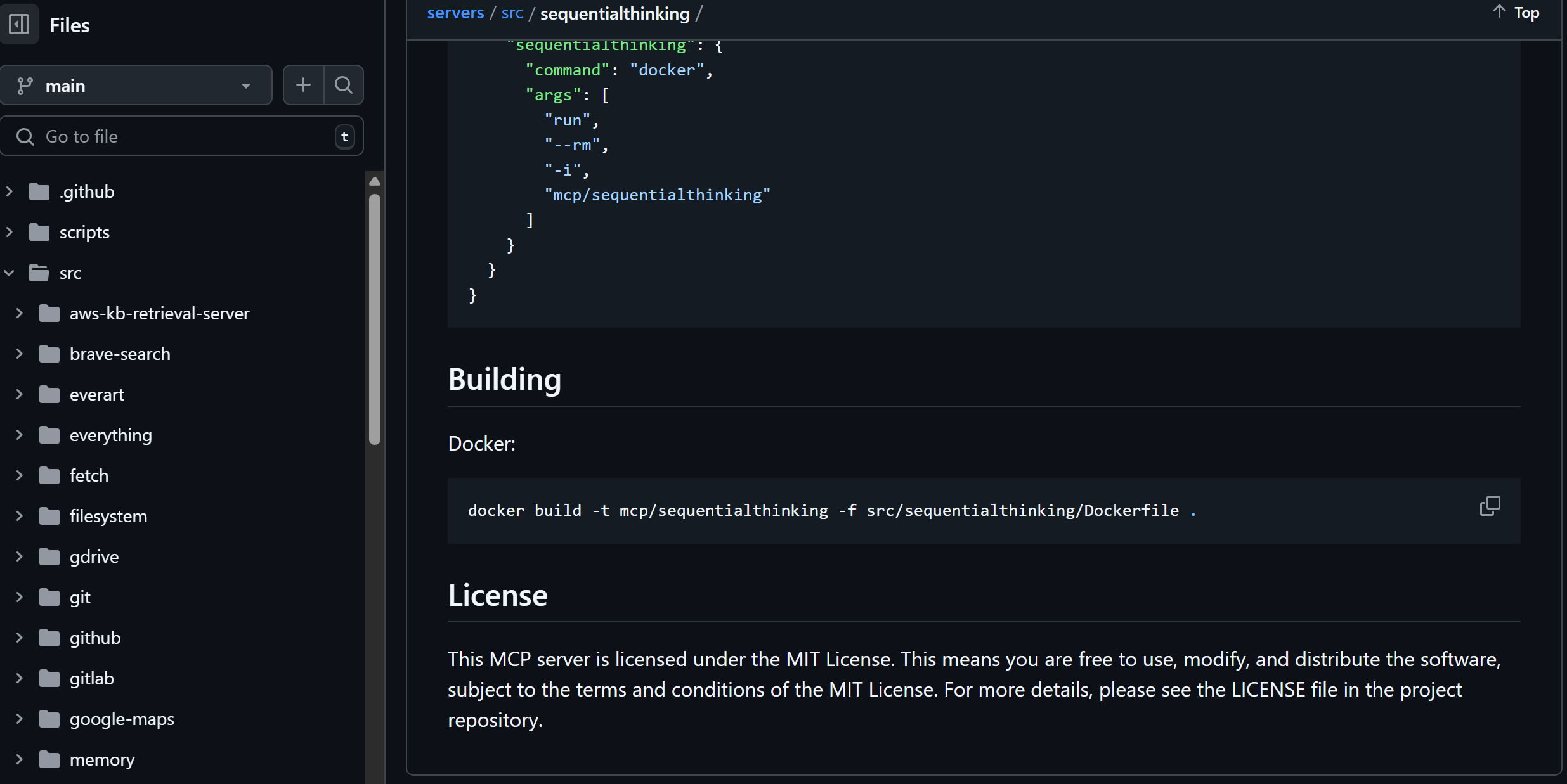Focus the Go to file input
Viewport: 1567px width, 784px height.
click(x=181, y=136)
